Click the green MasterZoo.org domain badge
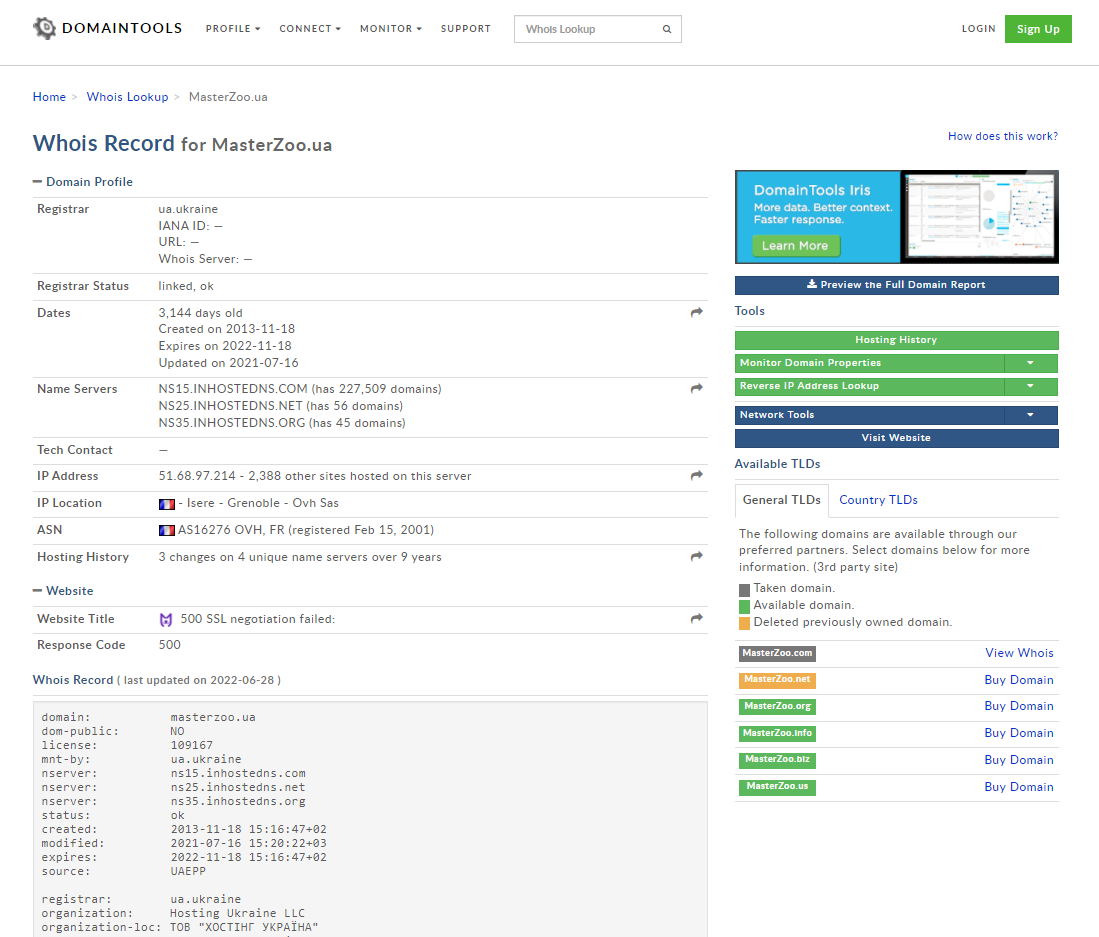The image size is (1099, 937). [777, 706]
